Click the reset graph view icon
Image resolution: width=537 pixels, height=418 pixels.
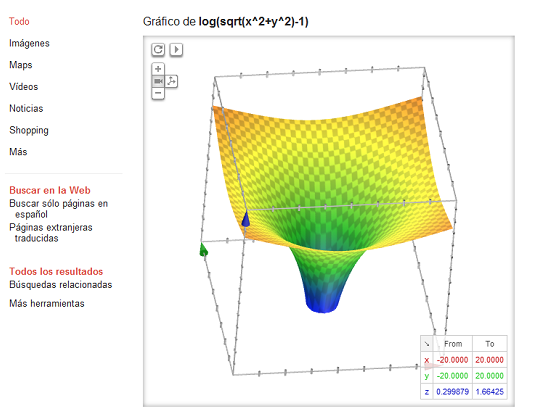tap(158, 50)
